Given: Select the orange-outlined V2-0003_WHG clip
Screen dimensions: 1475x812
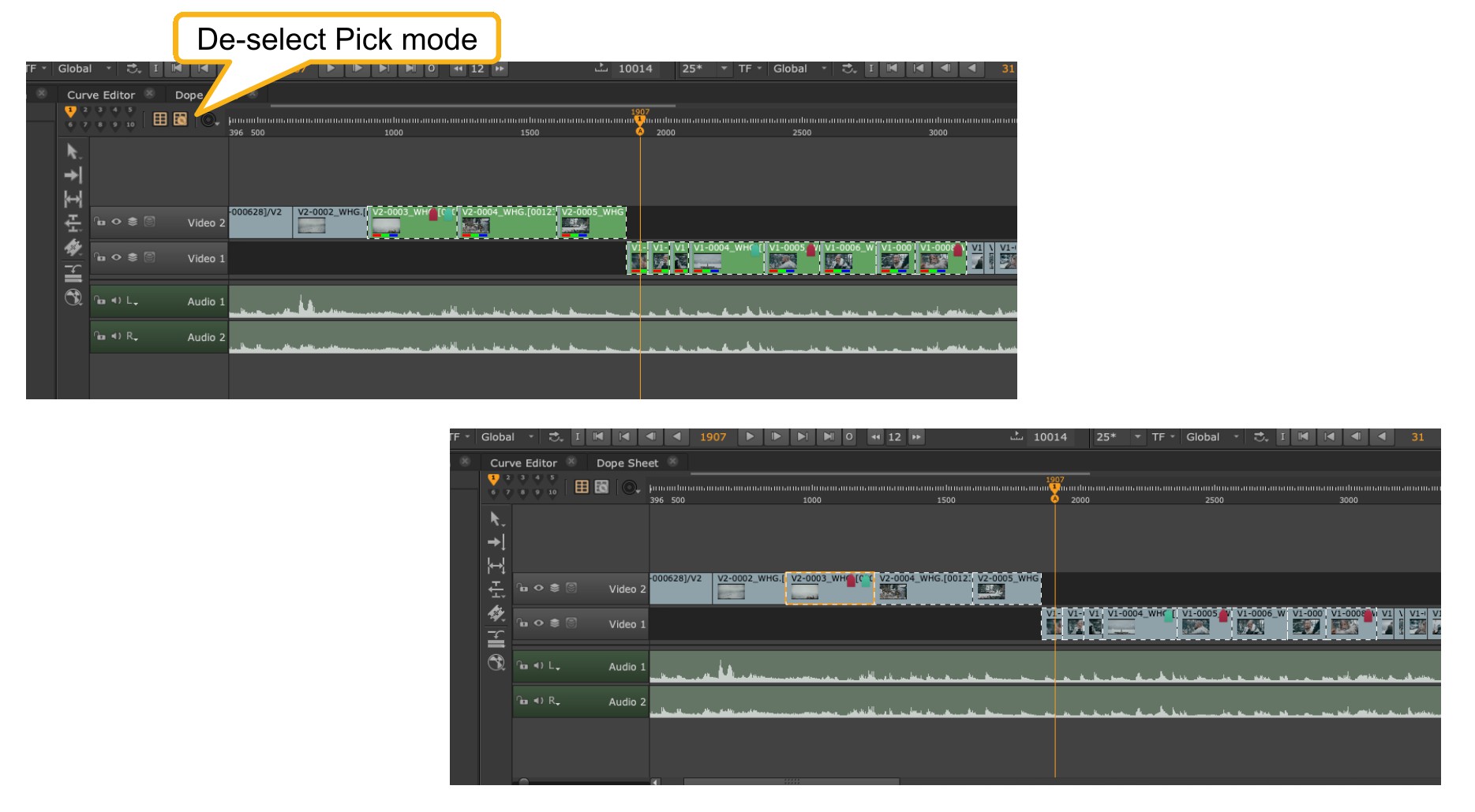Looking at the screenshot, I should coord(829,589).
